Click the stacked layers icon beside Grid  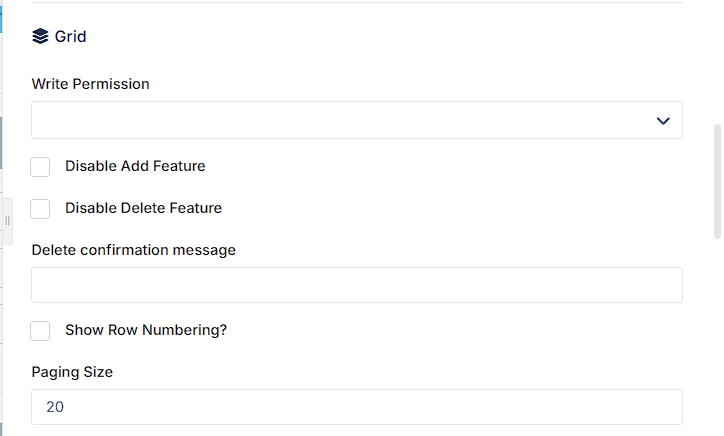[40, 36]
